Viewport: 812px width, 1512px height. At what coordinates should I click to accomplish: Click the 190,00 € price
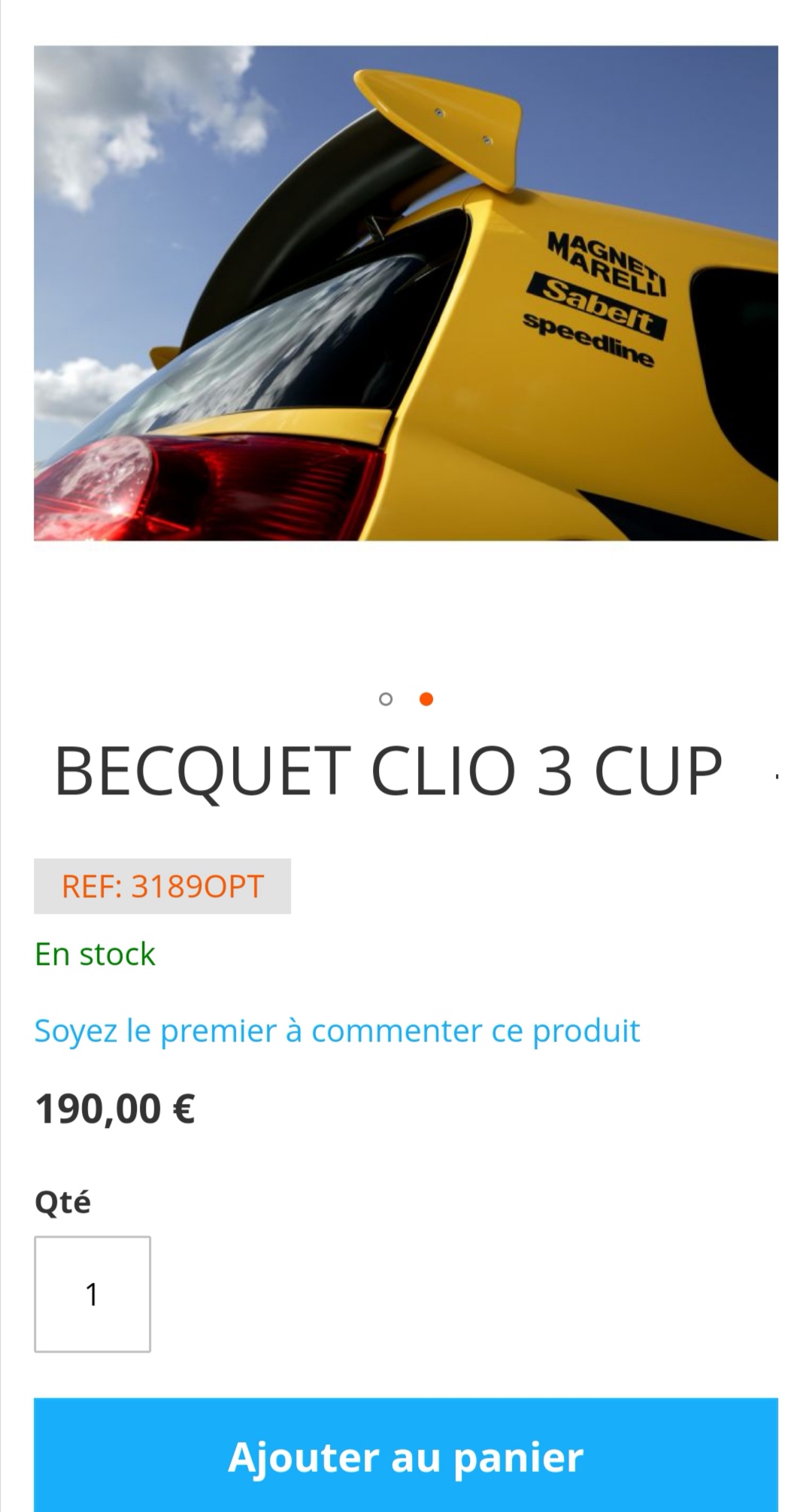click(115, 1109)
